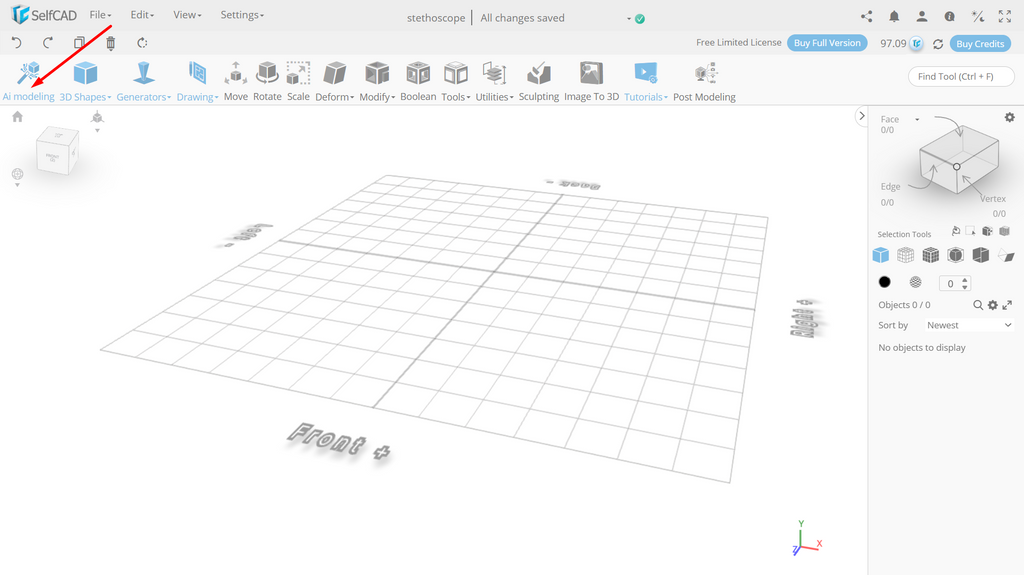Select the Rotate tool
Viewport: 1024px width, 575px height.
[267, 82]
